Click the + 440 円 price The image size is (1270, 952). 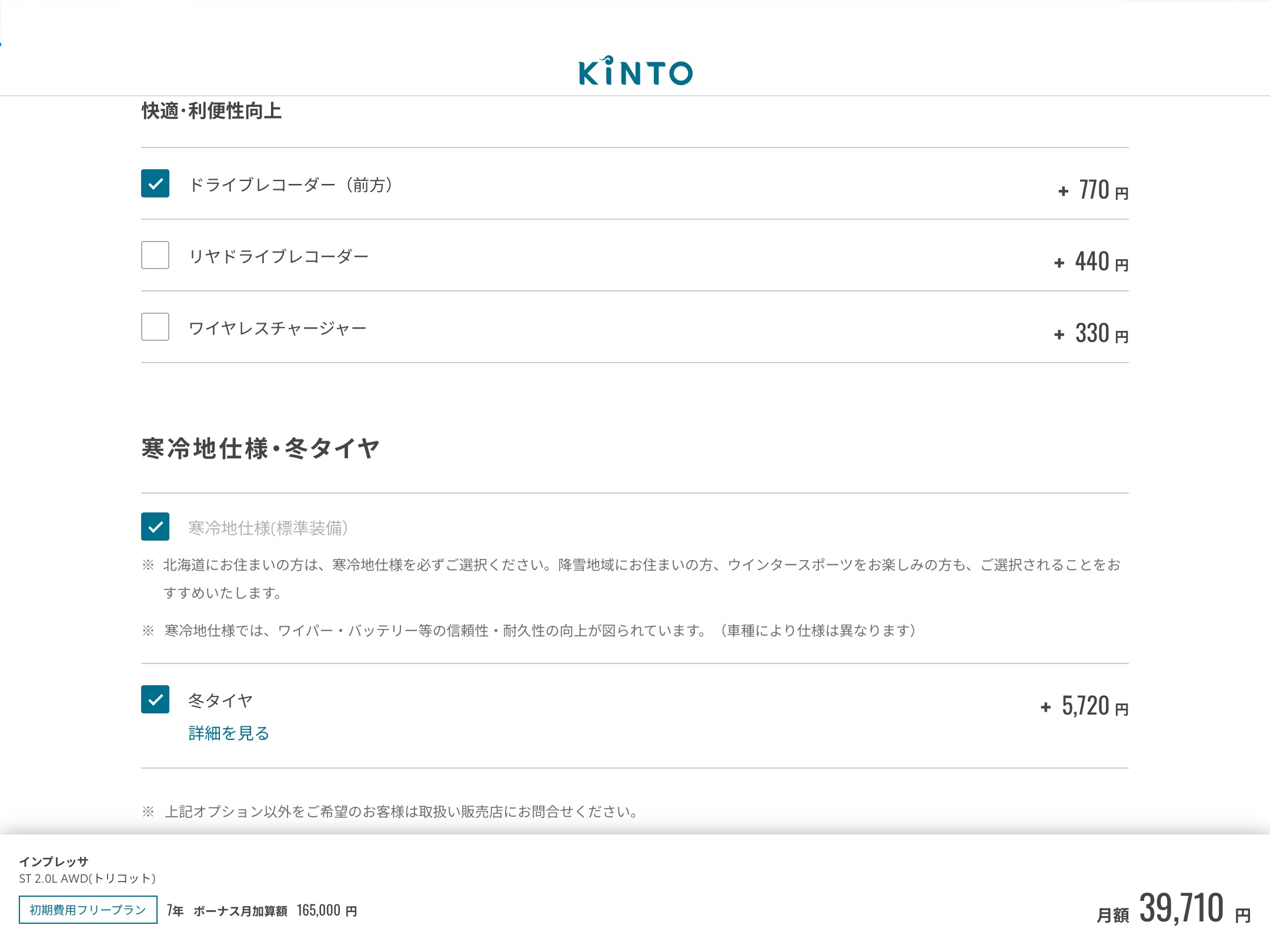[x=1091, y=262]
